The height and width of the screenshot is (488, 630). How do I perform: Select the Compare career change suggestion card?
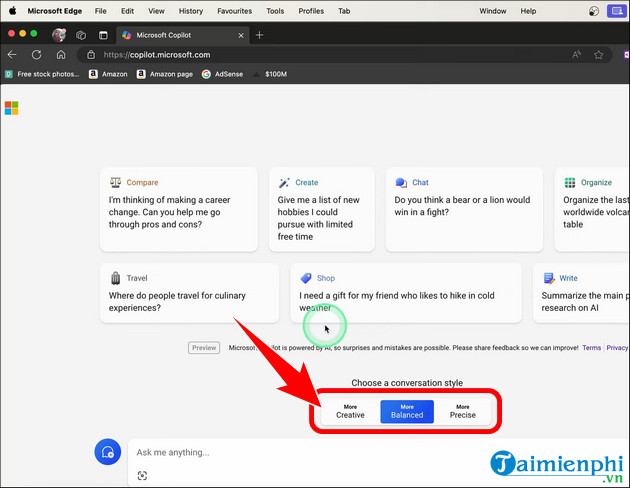click(x=179, y=209)
